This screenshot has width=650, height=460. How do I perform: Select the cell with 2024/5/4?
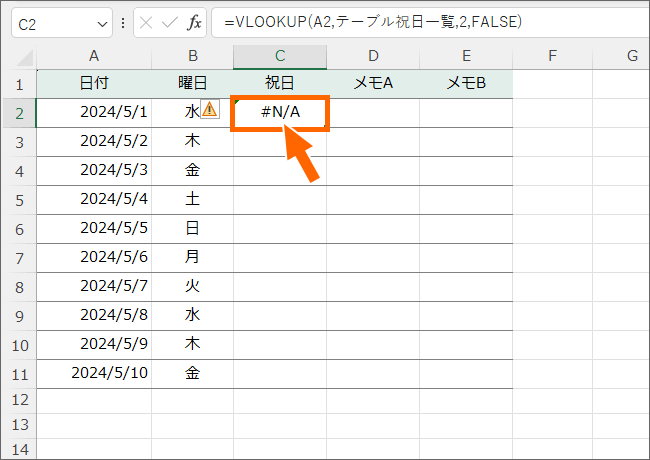point(94,200)
